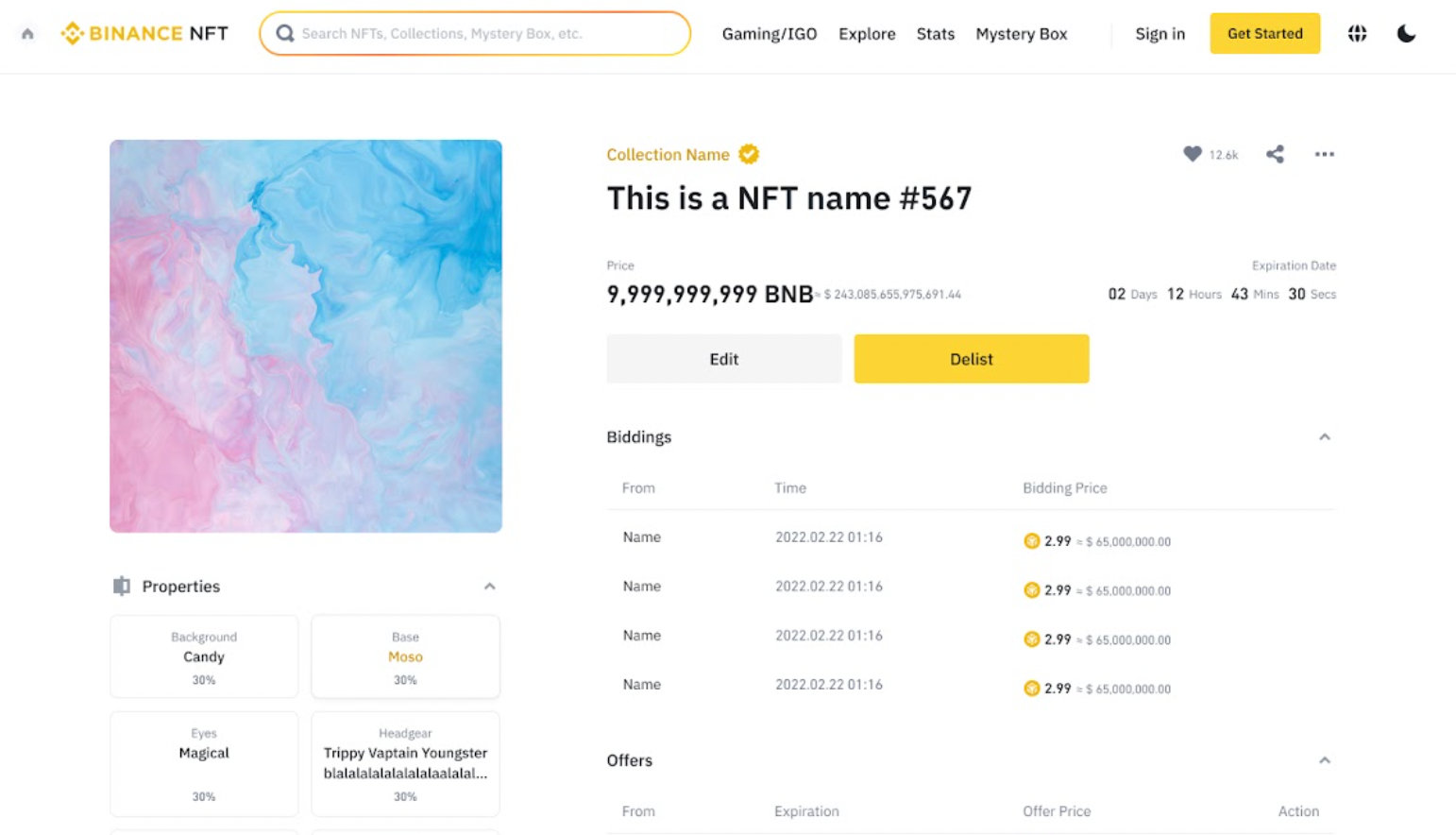Click the pink and blue NFT artwork
The height and width of the screenshot is (835, 1456).
[x=306, y=336]
